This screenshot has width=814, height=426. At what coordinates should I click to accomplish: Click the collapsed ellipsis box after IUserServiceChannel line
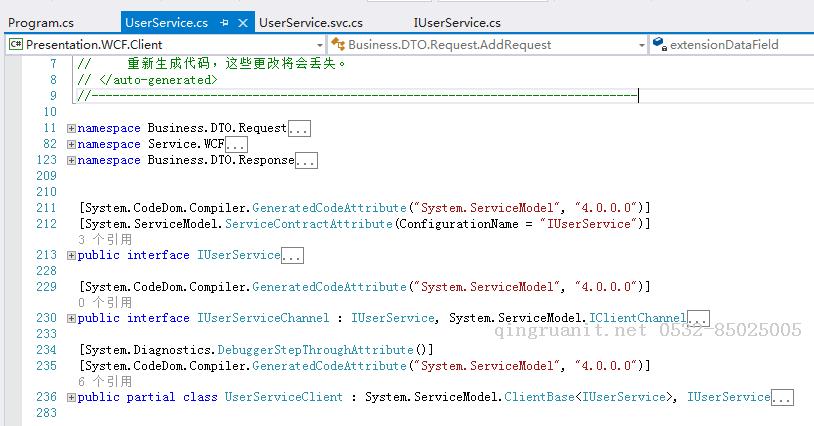698,319
